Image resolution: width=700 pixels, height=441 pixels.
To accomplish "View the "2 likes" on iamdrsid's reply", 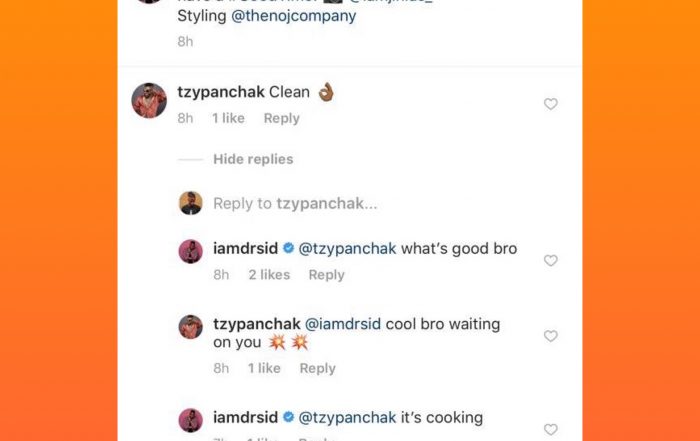I will click(268, 275).
